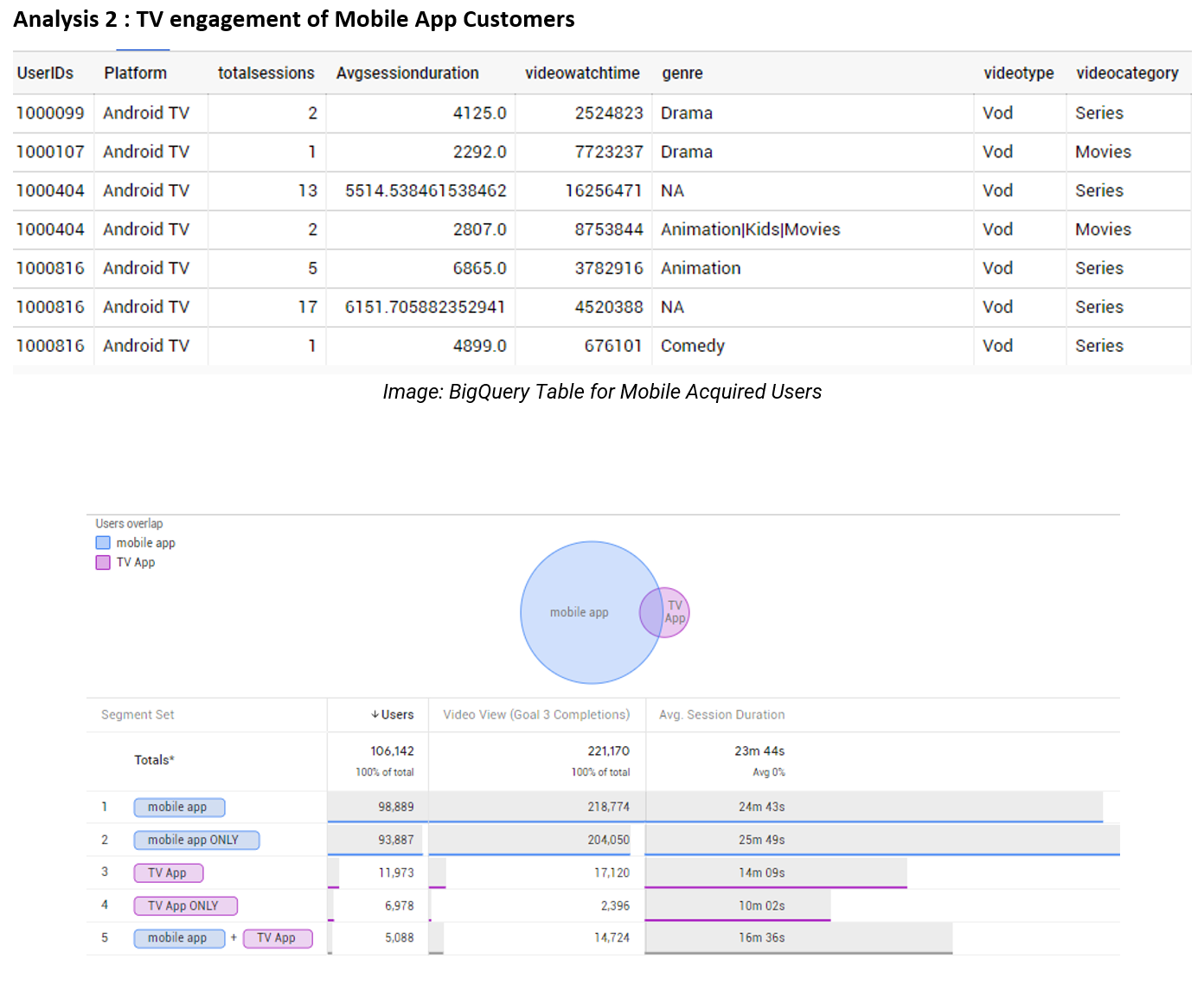Click the genre column header
1204x984 pixels.
[x=682, y=73]
